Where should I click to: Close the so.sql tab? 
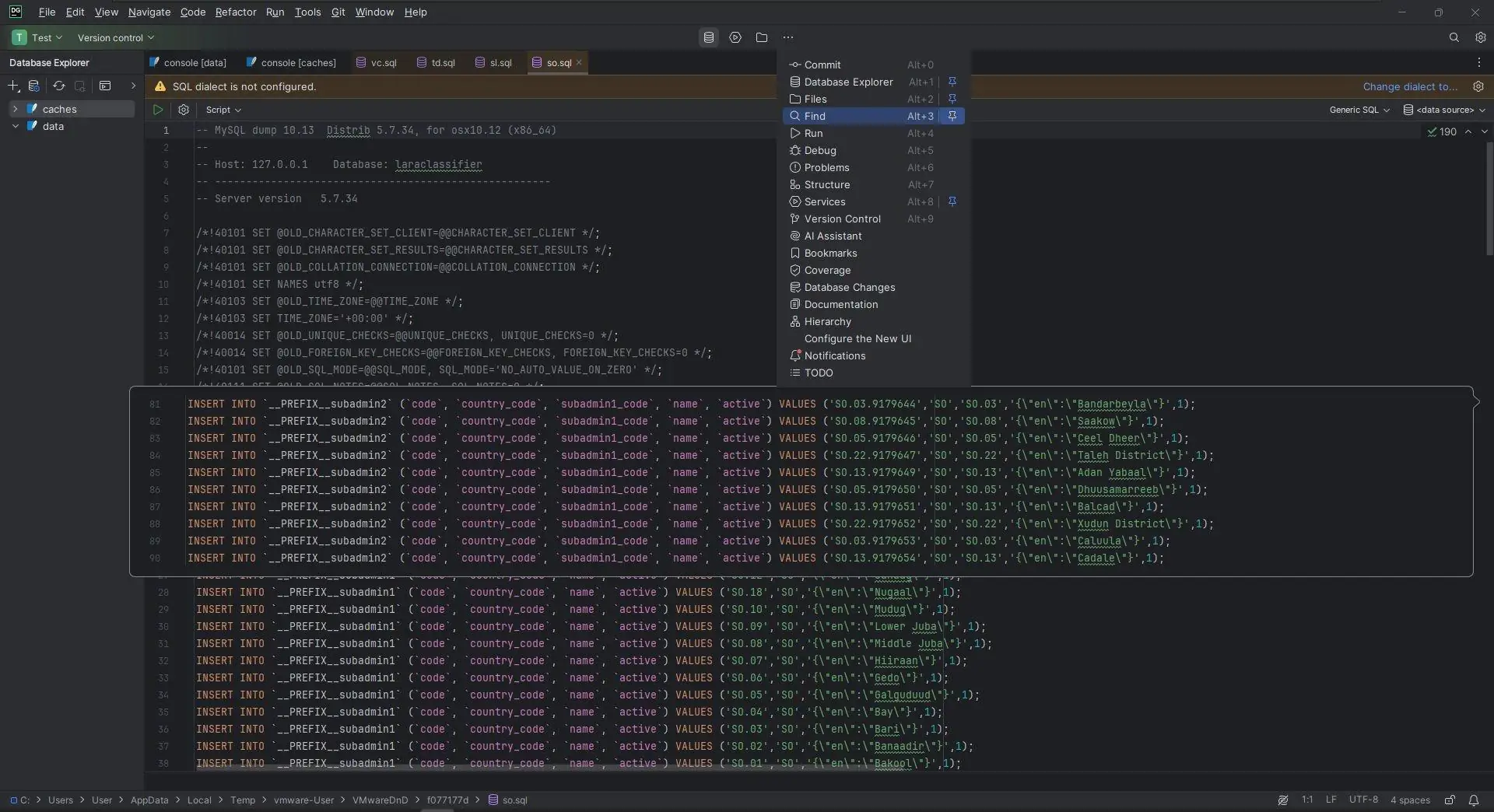click(579, 62)
